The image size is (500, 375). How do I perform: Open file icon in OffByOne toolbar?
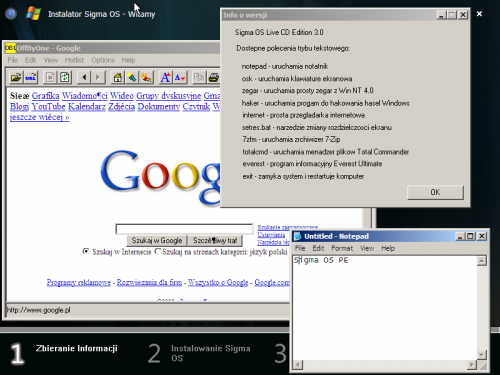coord(15,77)
